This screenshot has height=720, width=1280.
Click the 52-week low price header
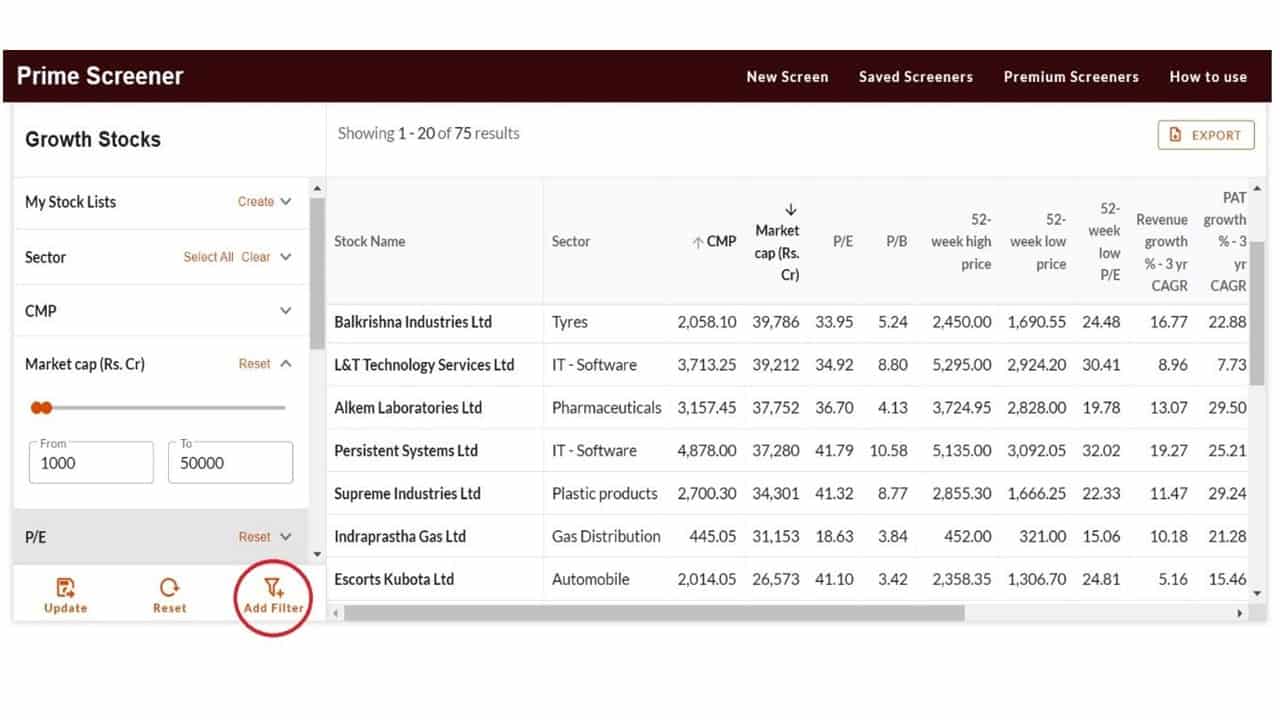click(x=1038, y=242)
